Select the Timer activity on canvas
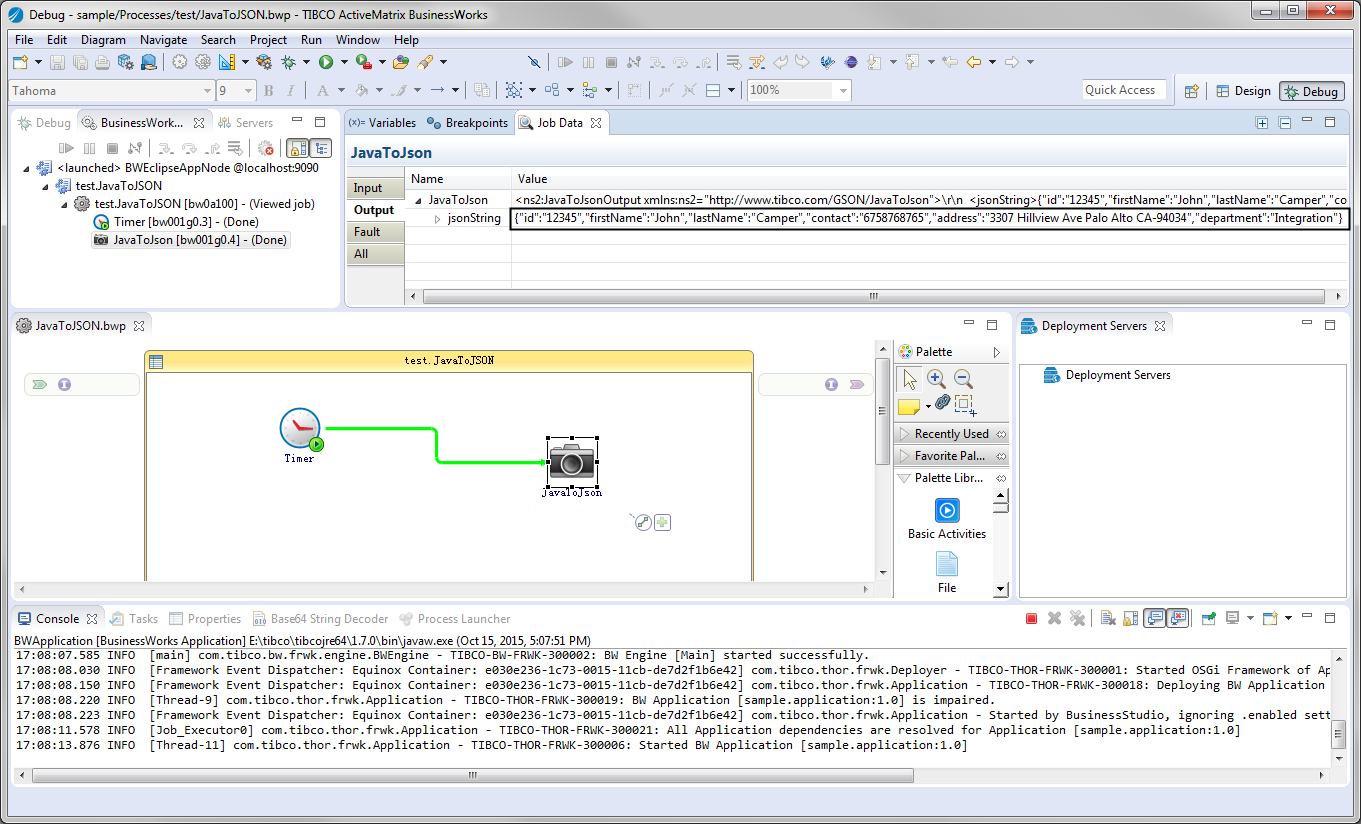This screenshot has width=1361, height=824. [x=299, y=428]
